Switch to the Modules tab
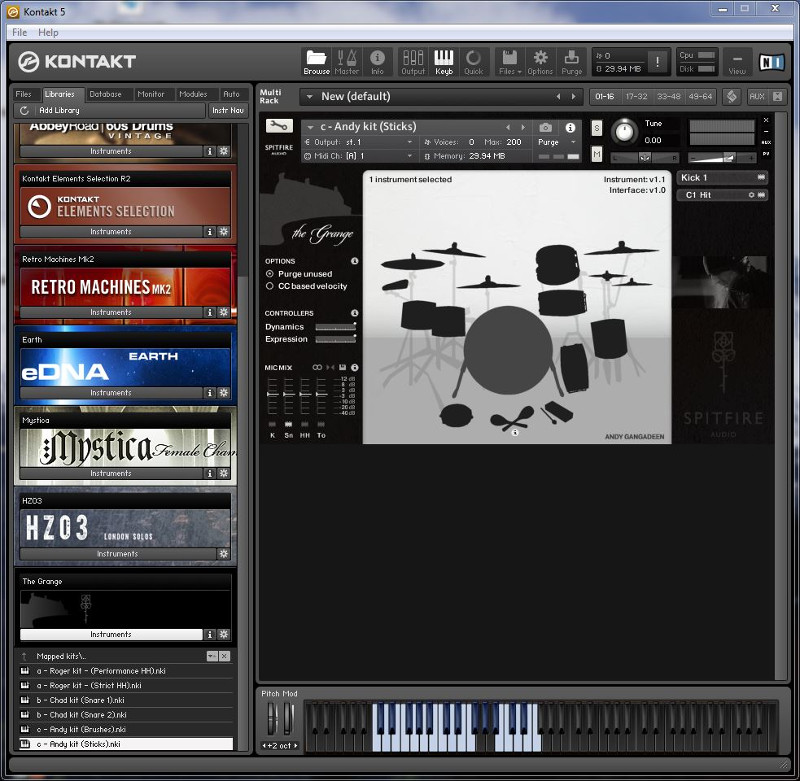800x781 pixels. coord(193,94)
